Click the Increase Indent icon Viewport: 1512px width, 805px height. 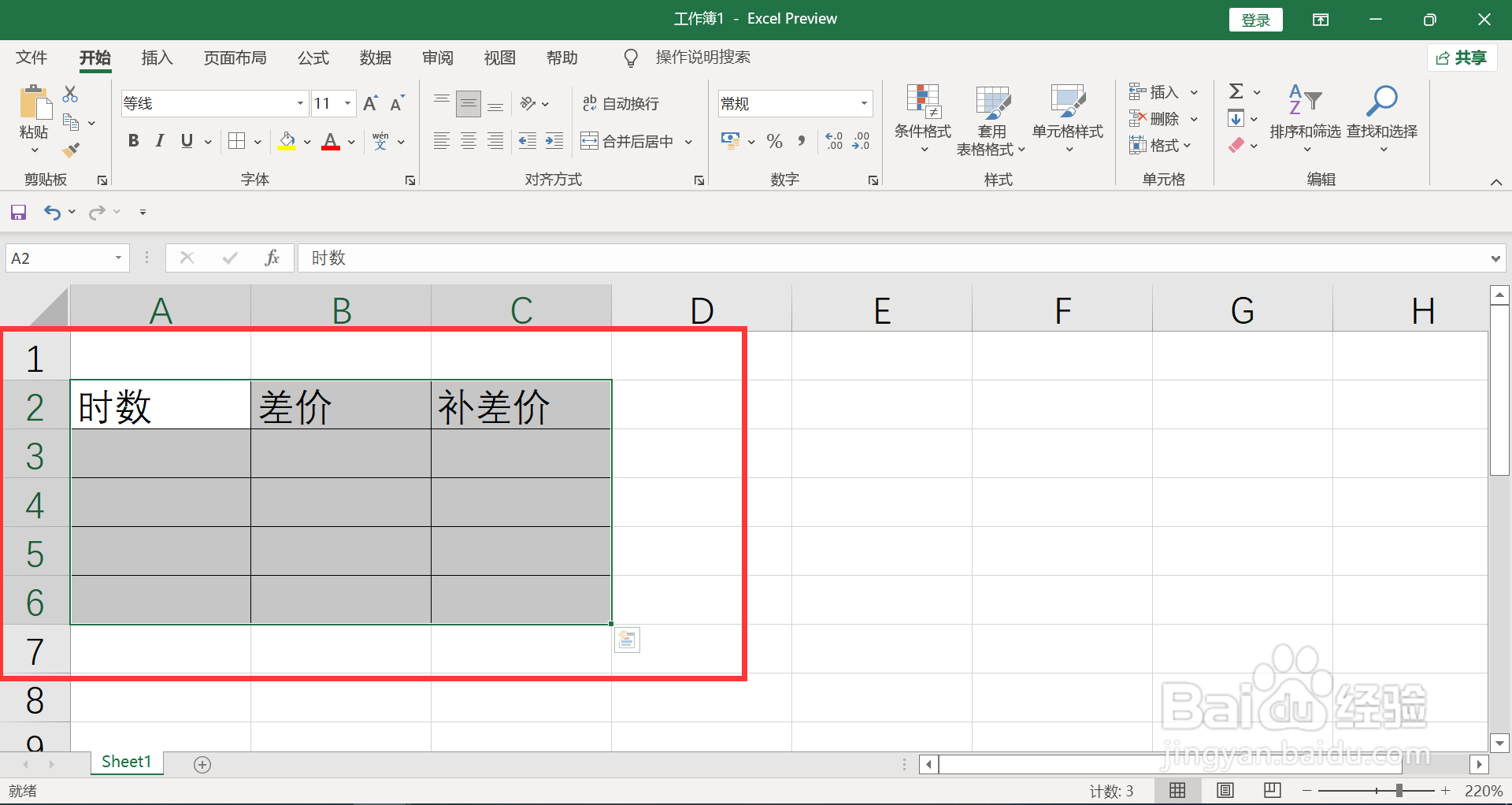click(x=554, y=141)
